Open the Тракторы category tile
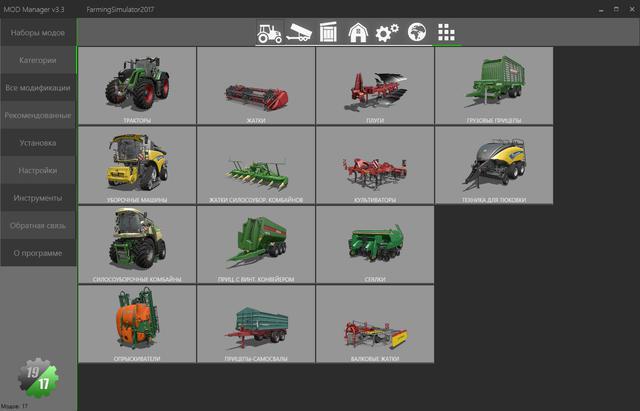 point(137,85)
